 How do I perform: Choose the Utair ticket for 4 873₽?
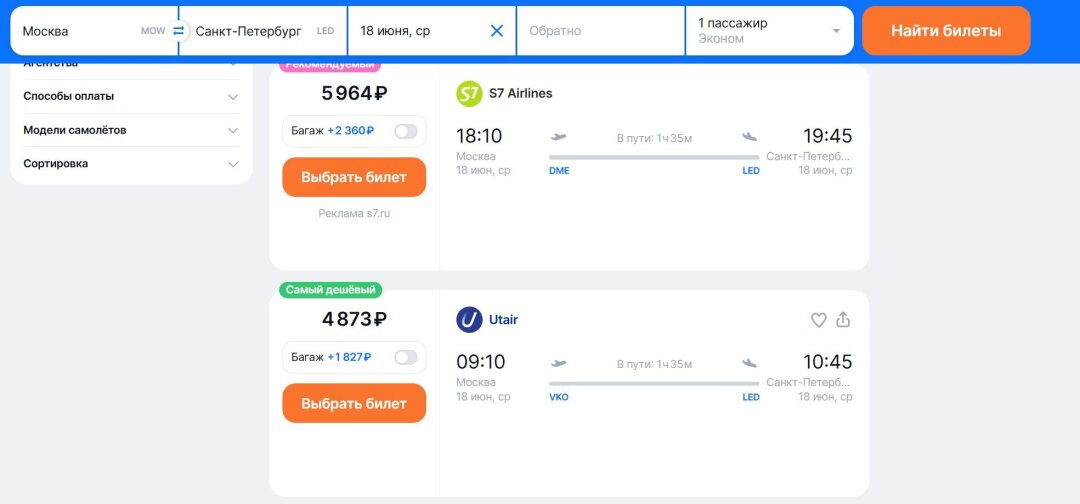pyautogui.click(x=354, y=404)
